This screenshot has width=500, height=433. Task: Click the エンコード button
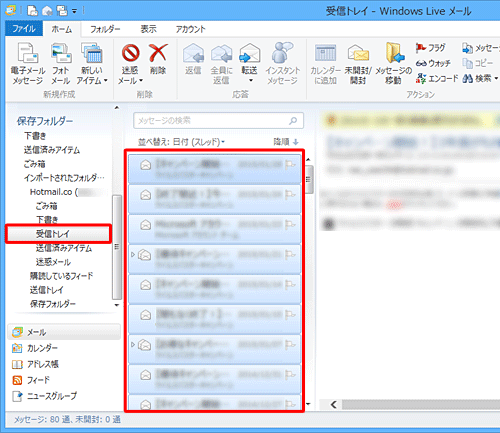click(437, 78)
